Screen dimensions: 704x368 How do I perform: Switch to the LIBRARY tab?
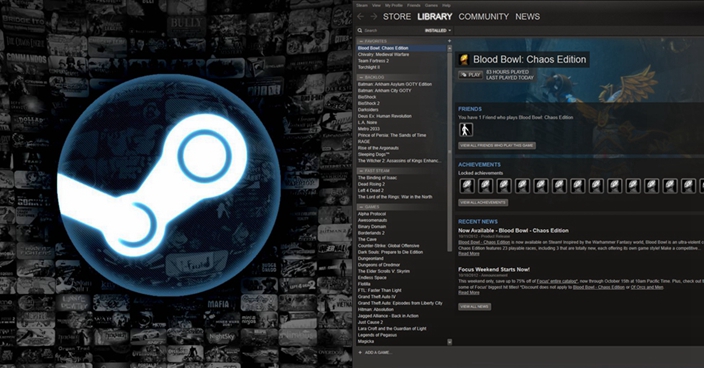point(435,17)
